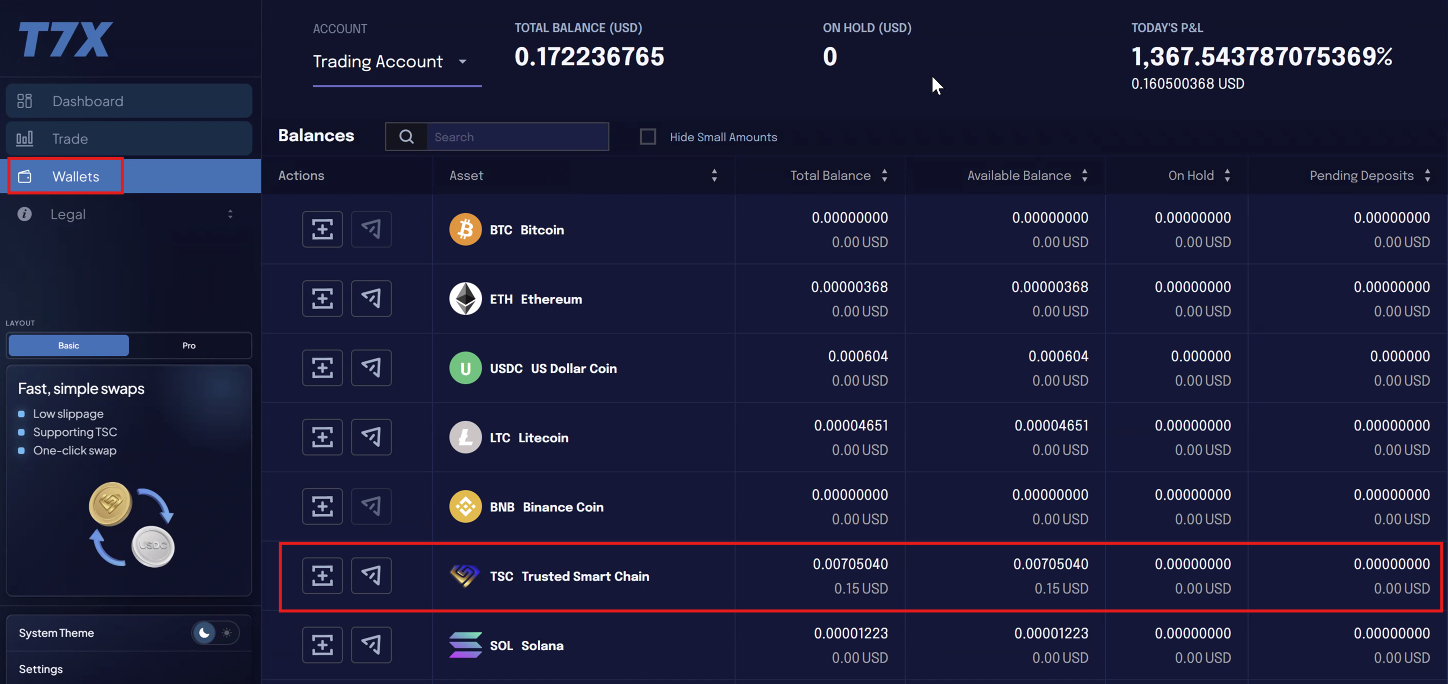Viewport: 1448px width, 684px height.
Task: Click the swap coins illustration
Action: point(131,525)
